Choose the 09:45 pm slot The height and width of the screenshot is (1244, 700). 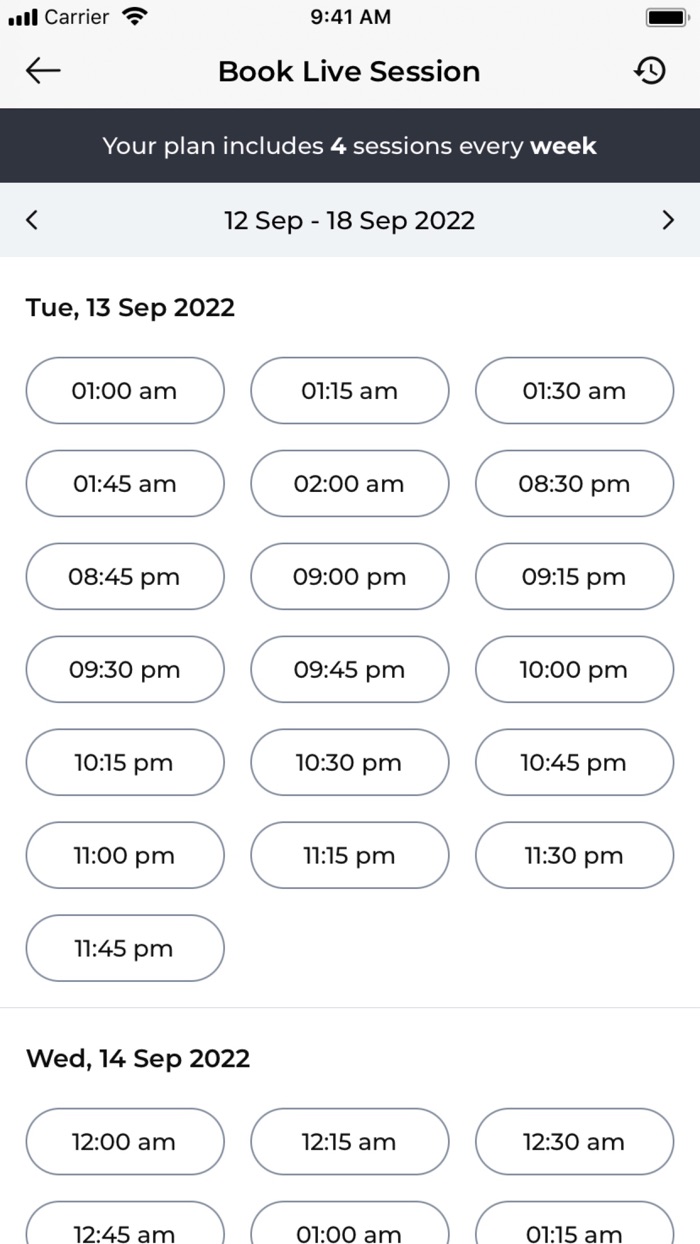coord(349,670)
